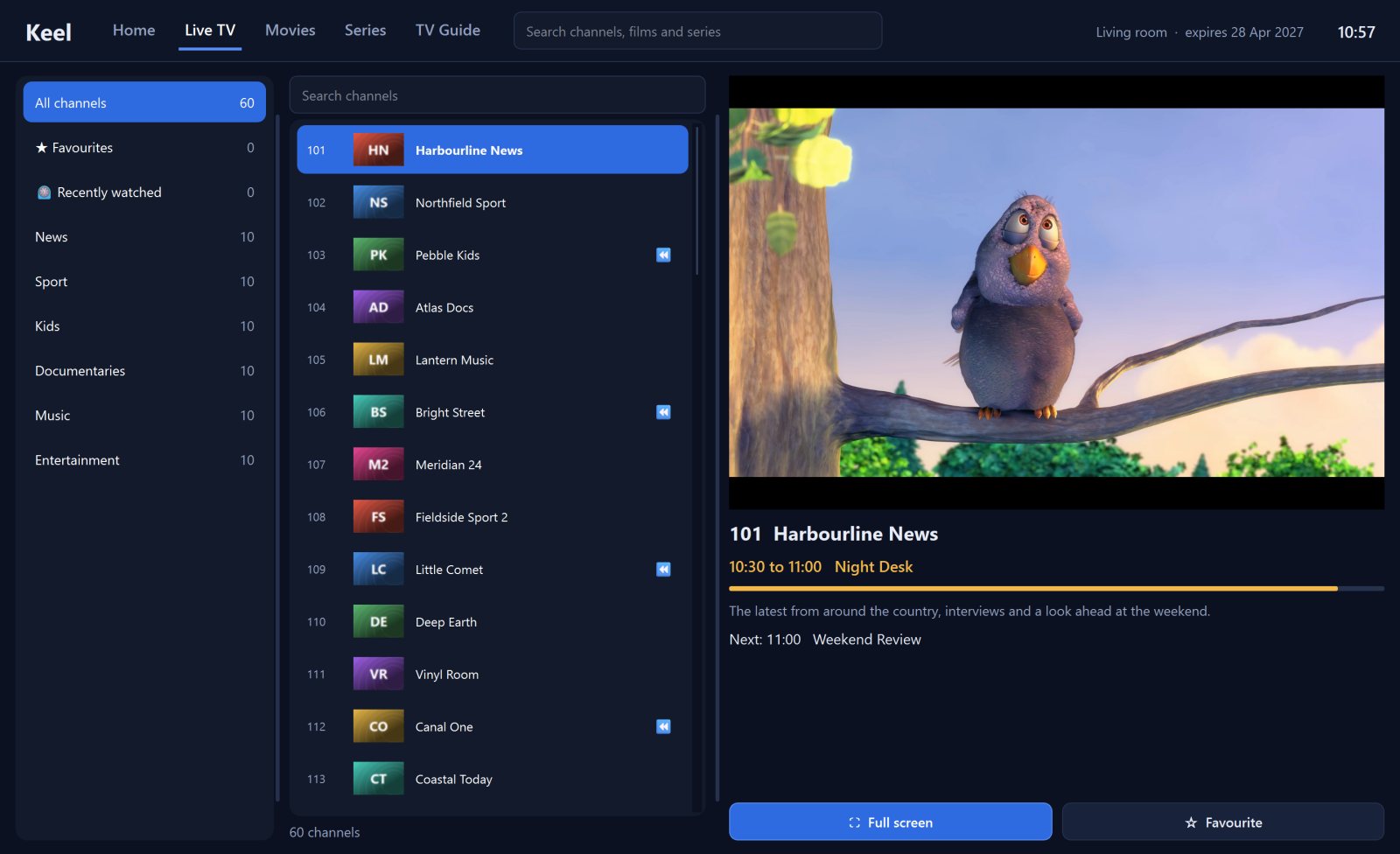Click the LM logo of Lantern Music
1400x854 pixels.
coord(378,360)
